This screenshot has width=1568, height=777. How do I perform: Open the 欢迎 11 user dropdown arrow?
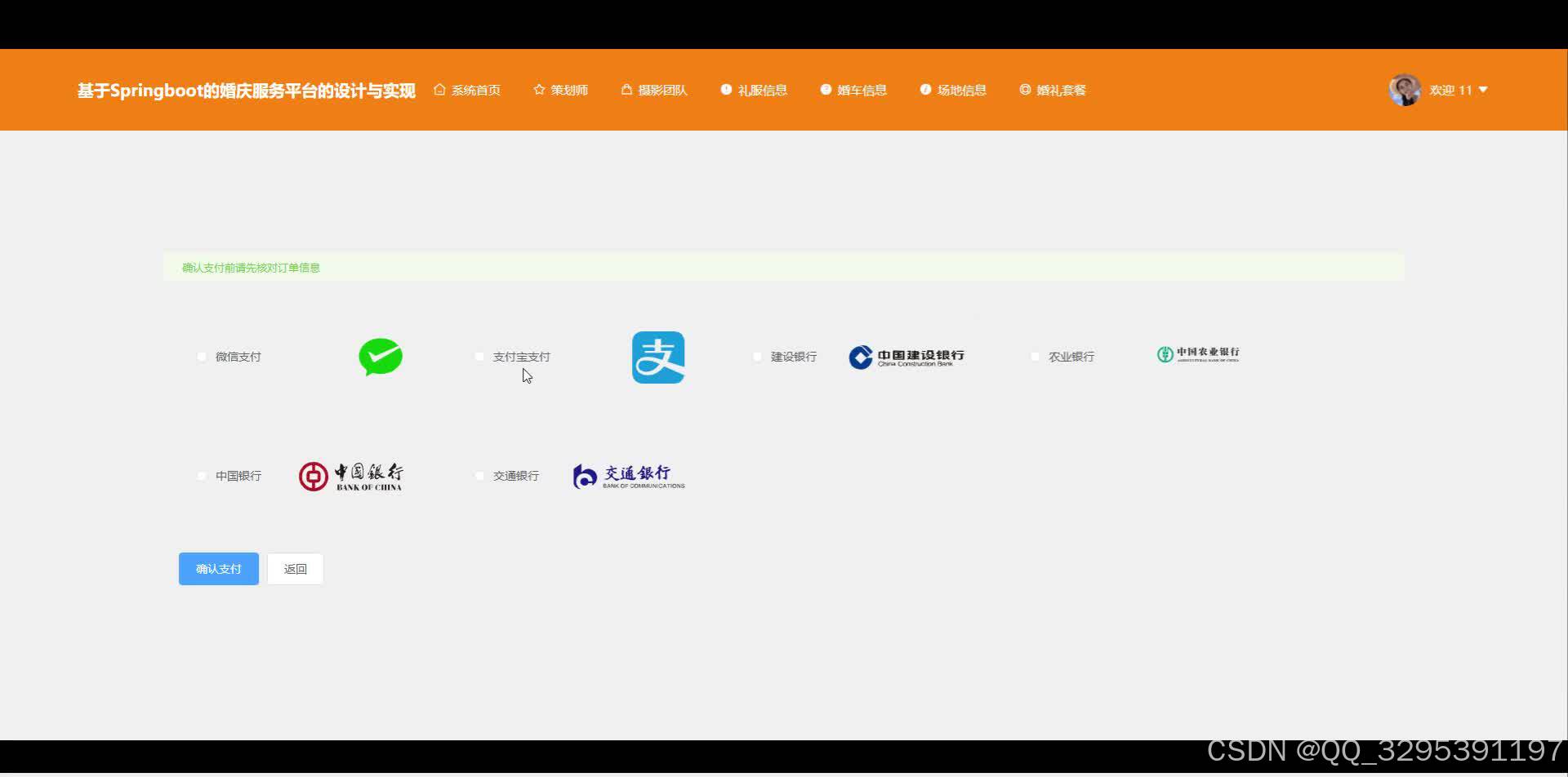pyautogui.click(x=1483, y=90)
